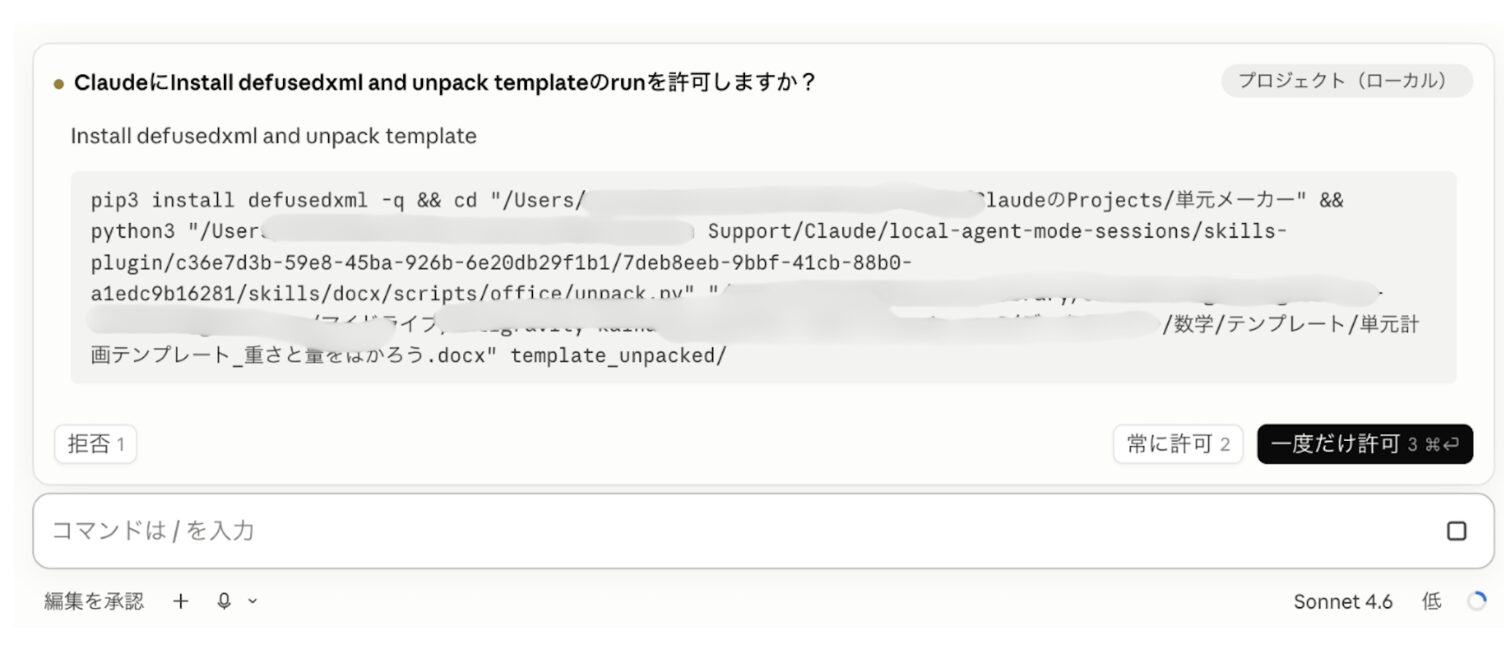Click the 常に許可 always allow button
Image resolution: width=1512 pixels, height=652 pixels.
[x=1179, y=444]
